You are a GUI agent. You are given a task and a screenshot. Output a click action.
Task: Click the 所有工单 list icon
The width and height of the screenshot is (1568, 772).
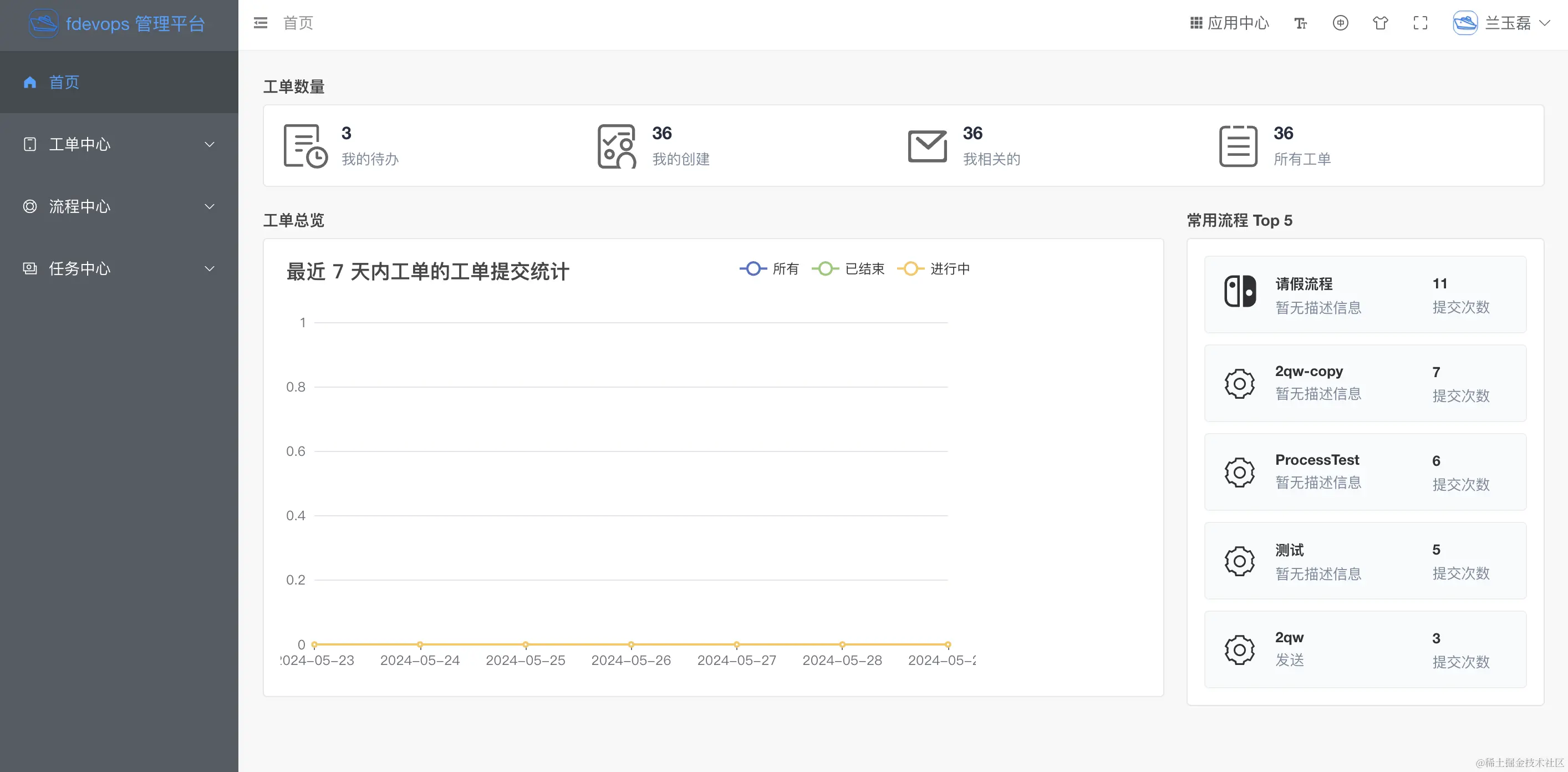(1238, 146)
